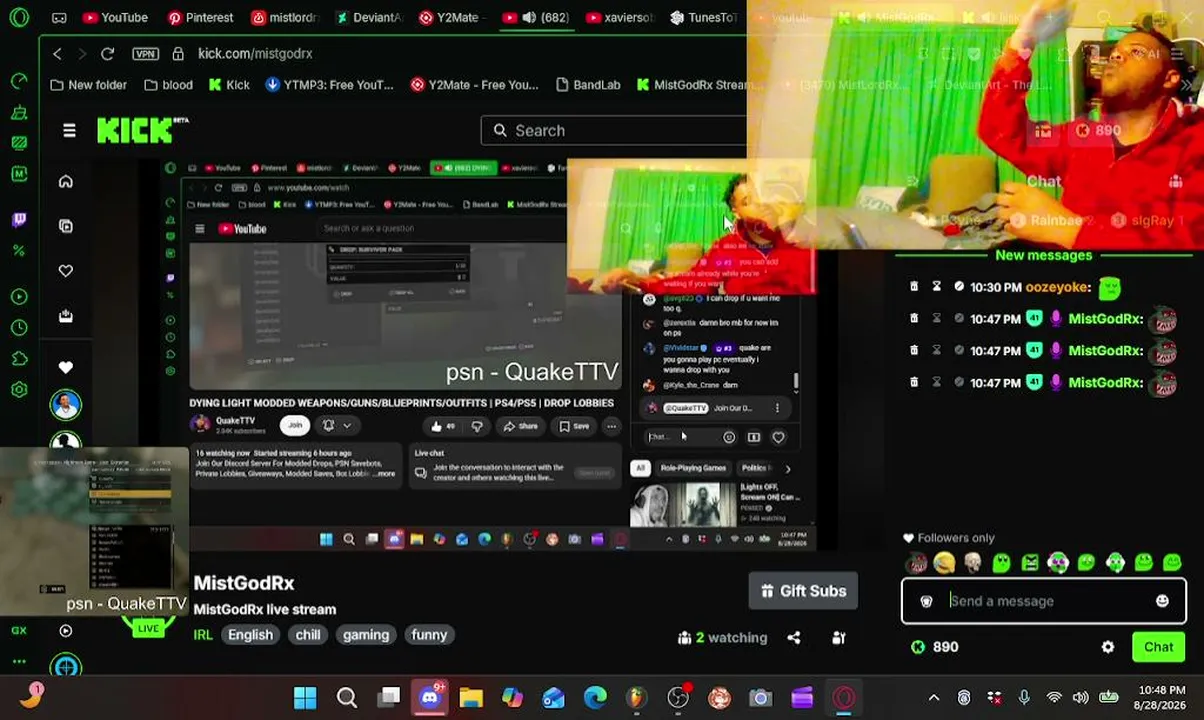The height and width of the screenshot is (720, 1204).
Task: Open GX Cleaner broom icon in sidebar
Action: pyautogui.click(x=19, y=113)
